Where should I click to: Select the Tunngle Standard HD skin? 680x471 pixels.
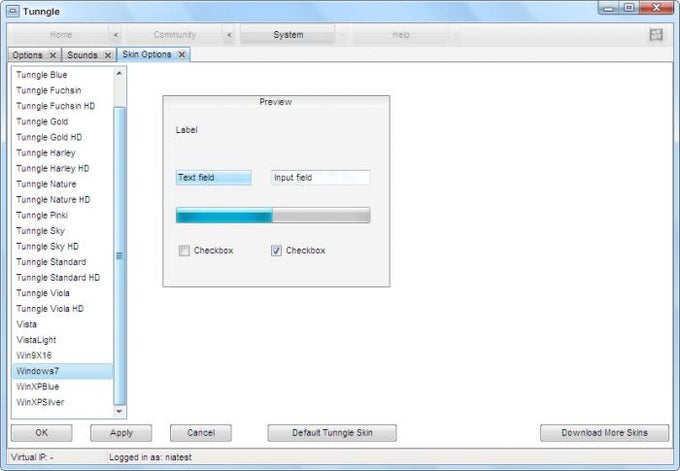tap(62, 278)
